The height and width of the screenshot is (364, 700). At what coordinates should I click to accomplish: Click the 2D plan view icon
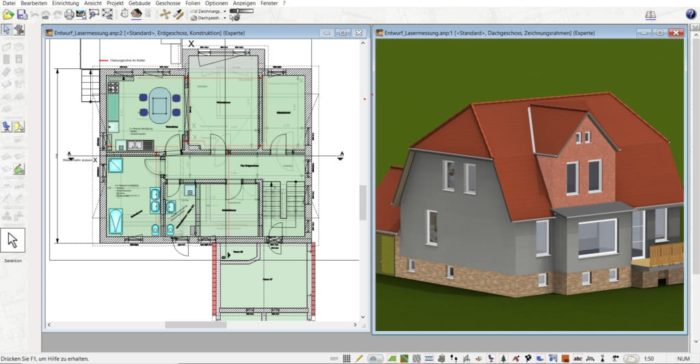125,14
